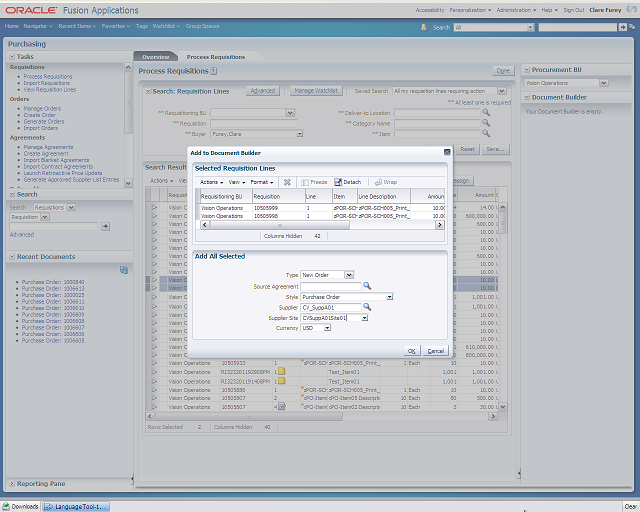
Task: Open the Supplier Site dropdown
Action: [364, 318]
